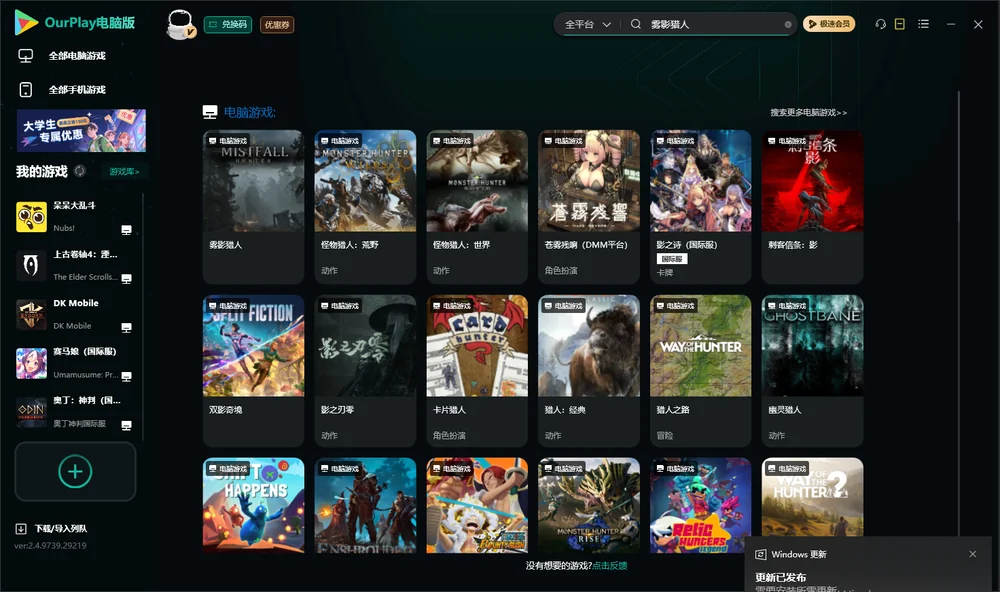Image resolution: width=1000 pixels, height=592 pixels.
Task: Open DK Mobile in My Games list
Action: point(76,314)
